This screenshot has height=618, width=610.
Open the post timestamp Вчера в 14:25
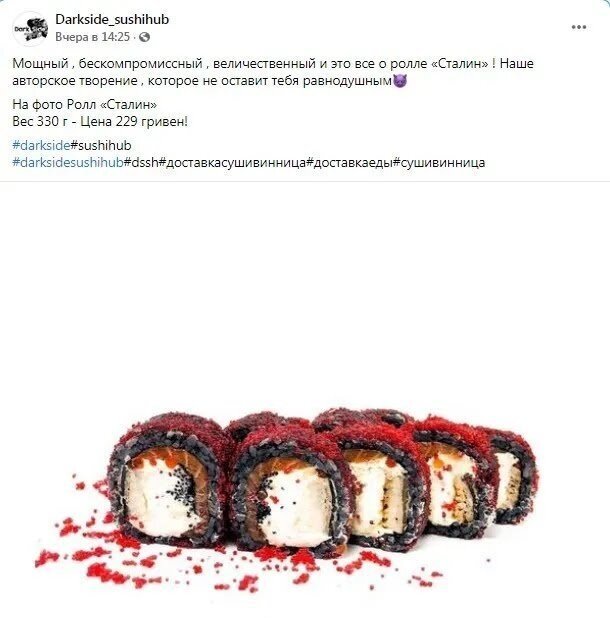[x=92, y=37]
